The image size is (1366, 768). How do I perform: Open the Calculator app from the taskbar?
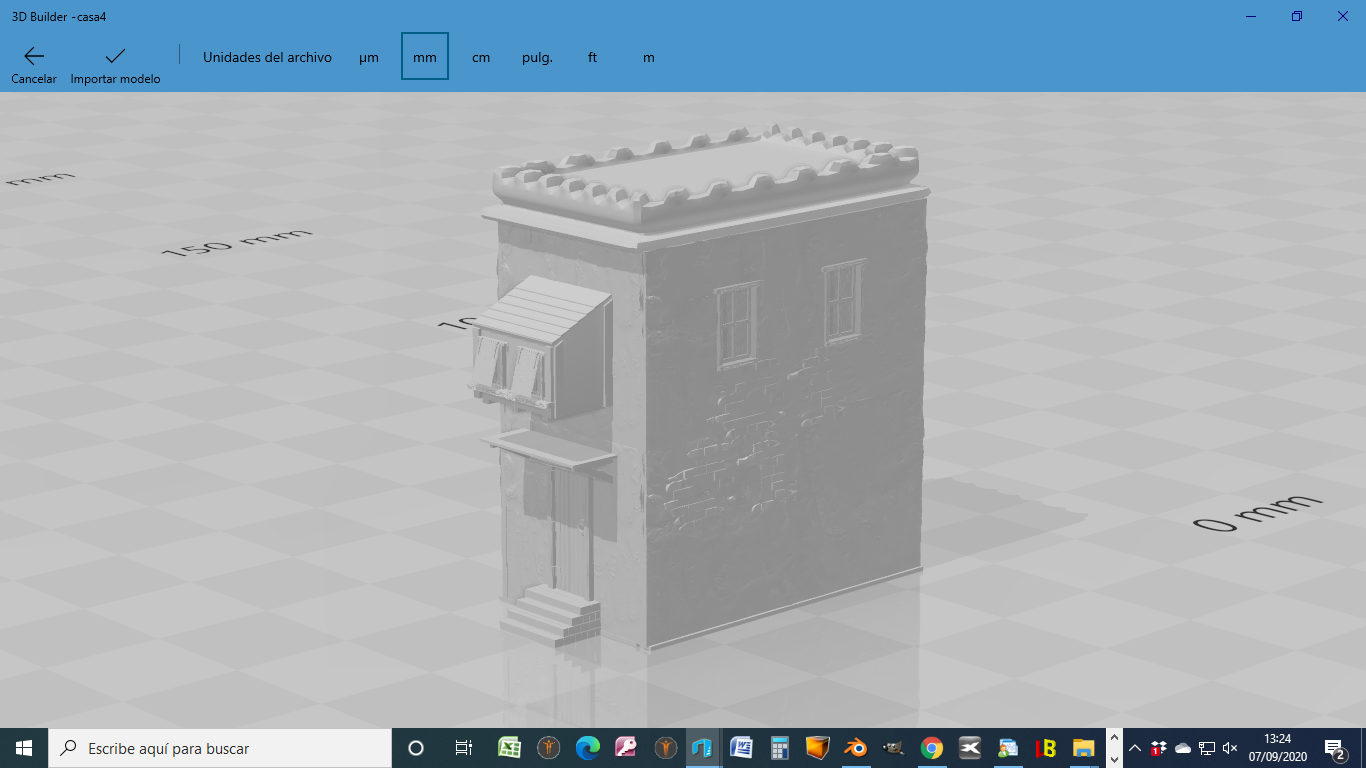pos(778,748)
